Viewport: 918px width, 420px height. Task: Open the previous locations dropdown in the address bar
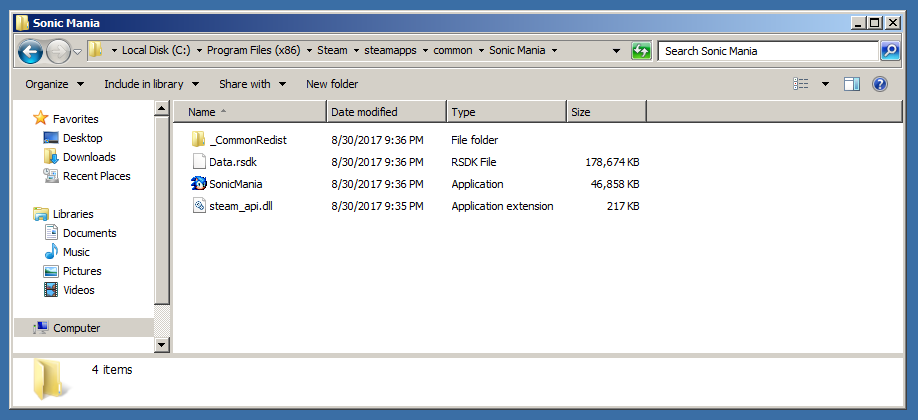[616, 51]
